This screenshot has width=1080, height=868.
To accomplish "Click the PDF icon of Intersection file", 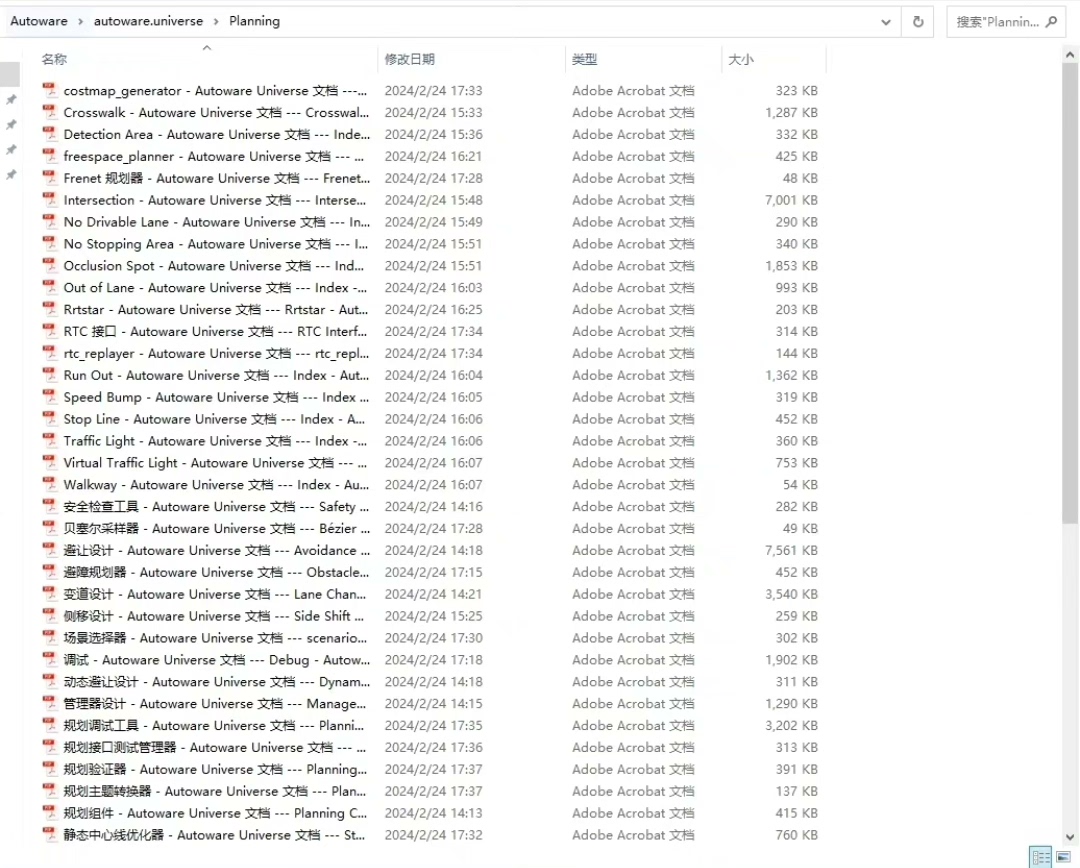I will pos(50,200).
